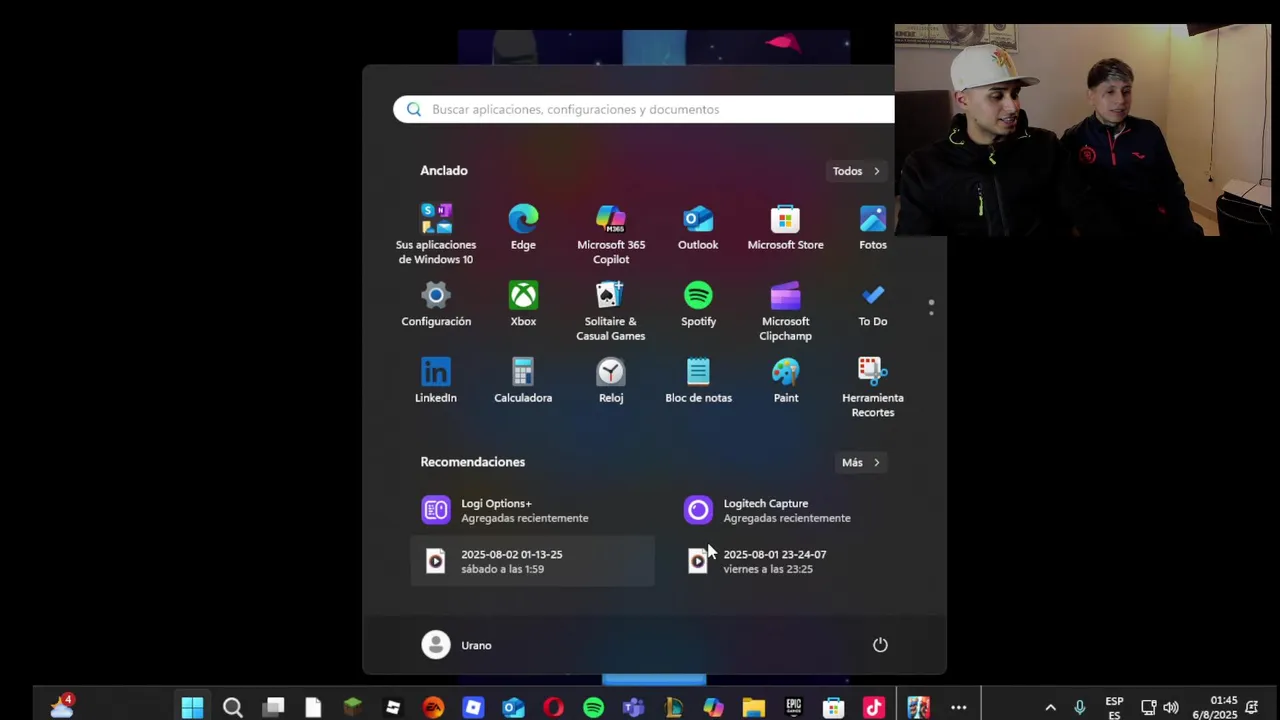Go to next pinned apps page dot
The image size is (1280, 720).
931,313
